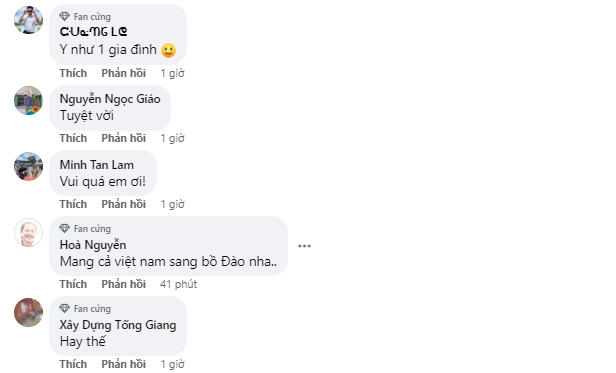This screenshot has height=373, width=616.
Task: Click the "41 phút" timestamp link
Action: click(178, 284)
